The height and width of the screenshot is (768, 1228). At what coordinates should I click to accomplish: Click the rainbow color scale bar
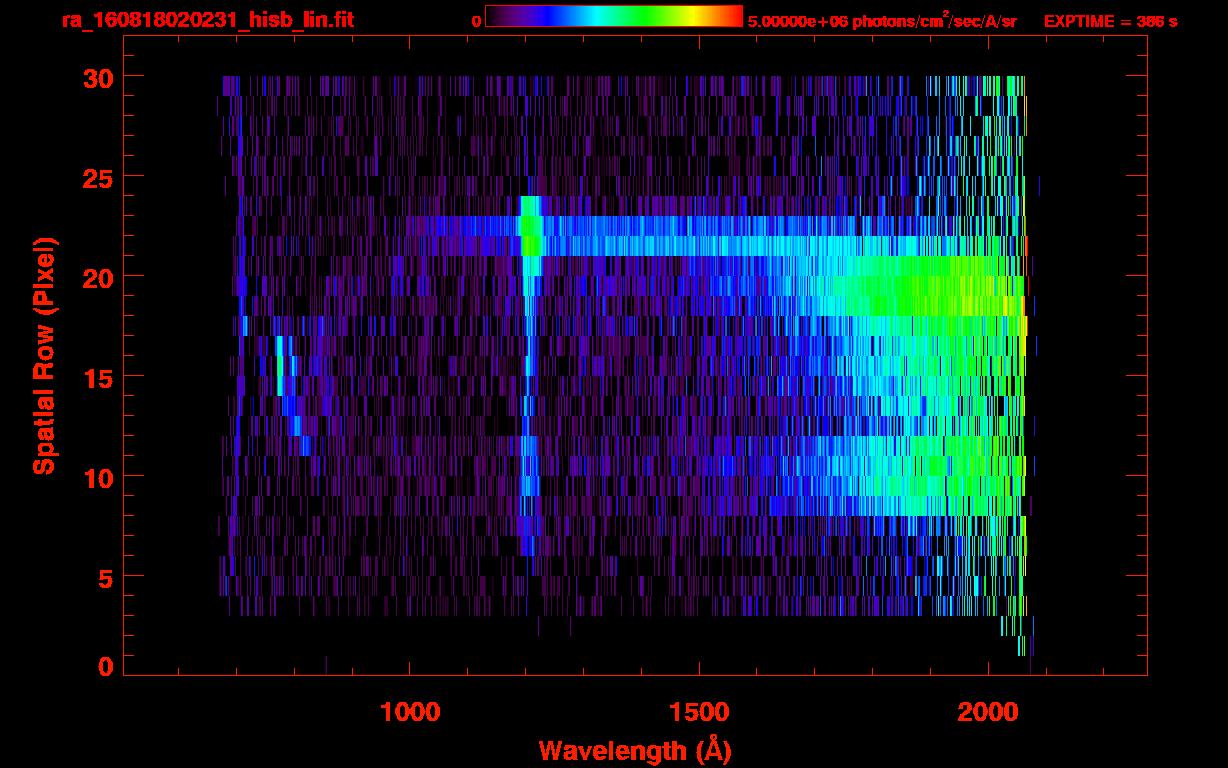(x=614, y=17)
